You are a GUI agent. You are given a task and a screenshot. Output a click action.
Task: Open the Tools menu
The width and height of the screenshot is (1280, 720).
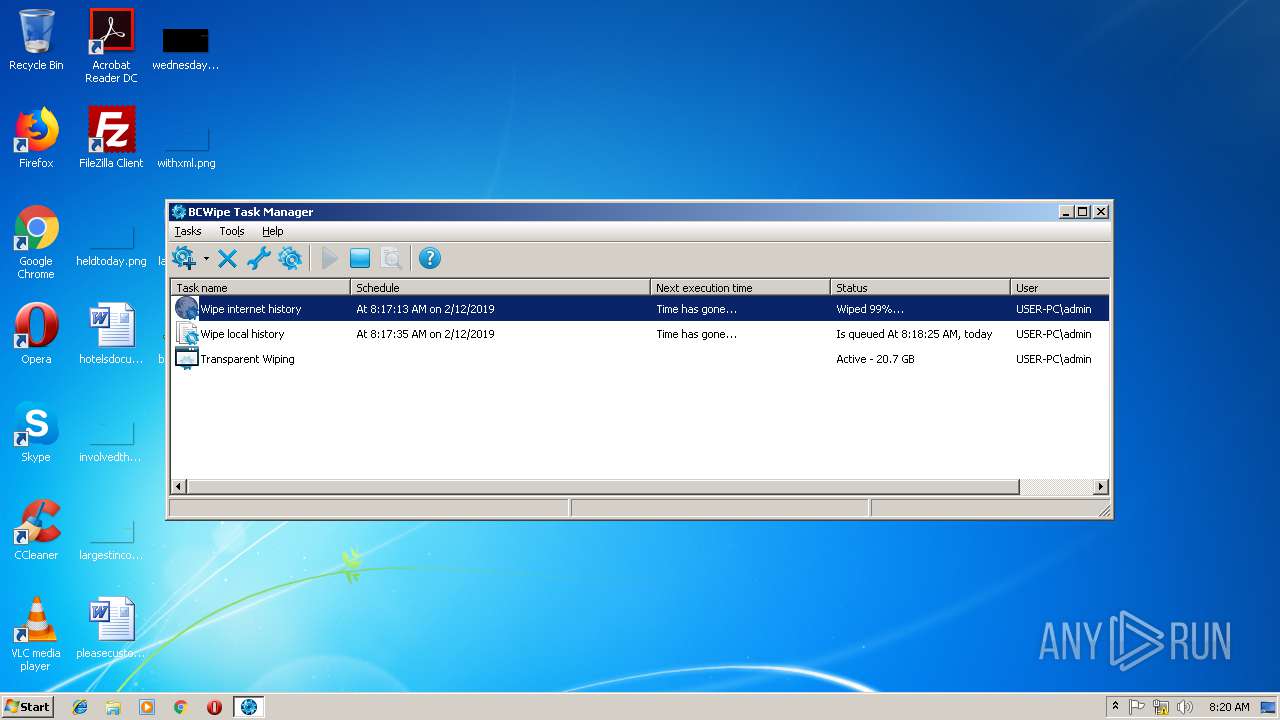pos(232,231)
